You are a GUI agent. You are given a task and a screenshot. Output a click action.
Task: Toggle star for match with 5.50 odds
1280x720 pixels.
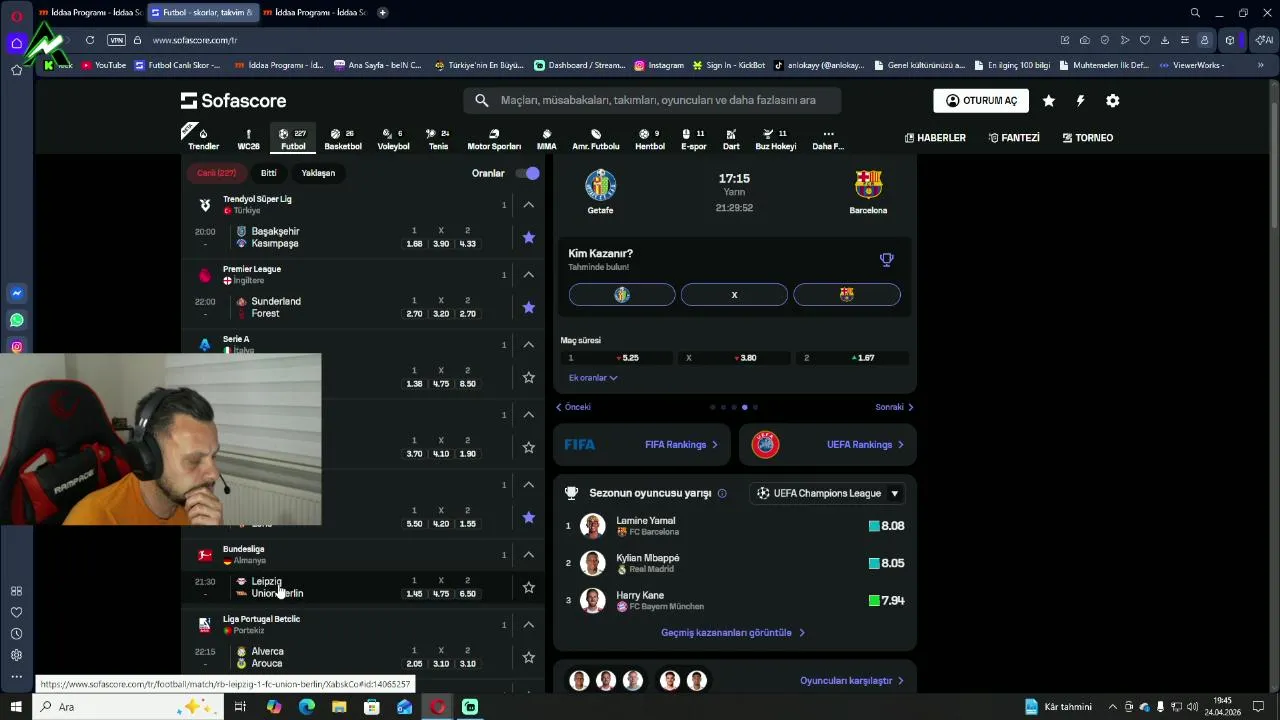coord(529,517)
